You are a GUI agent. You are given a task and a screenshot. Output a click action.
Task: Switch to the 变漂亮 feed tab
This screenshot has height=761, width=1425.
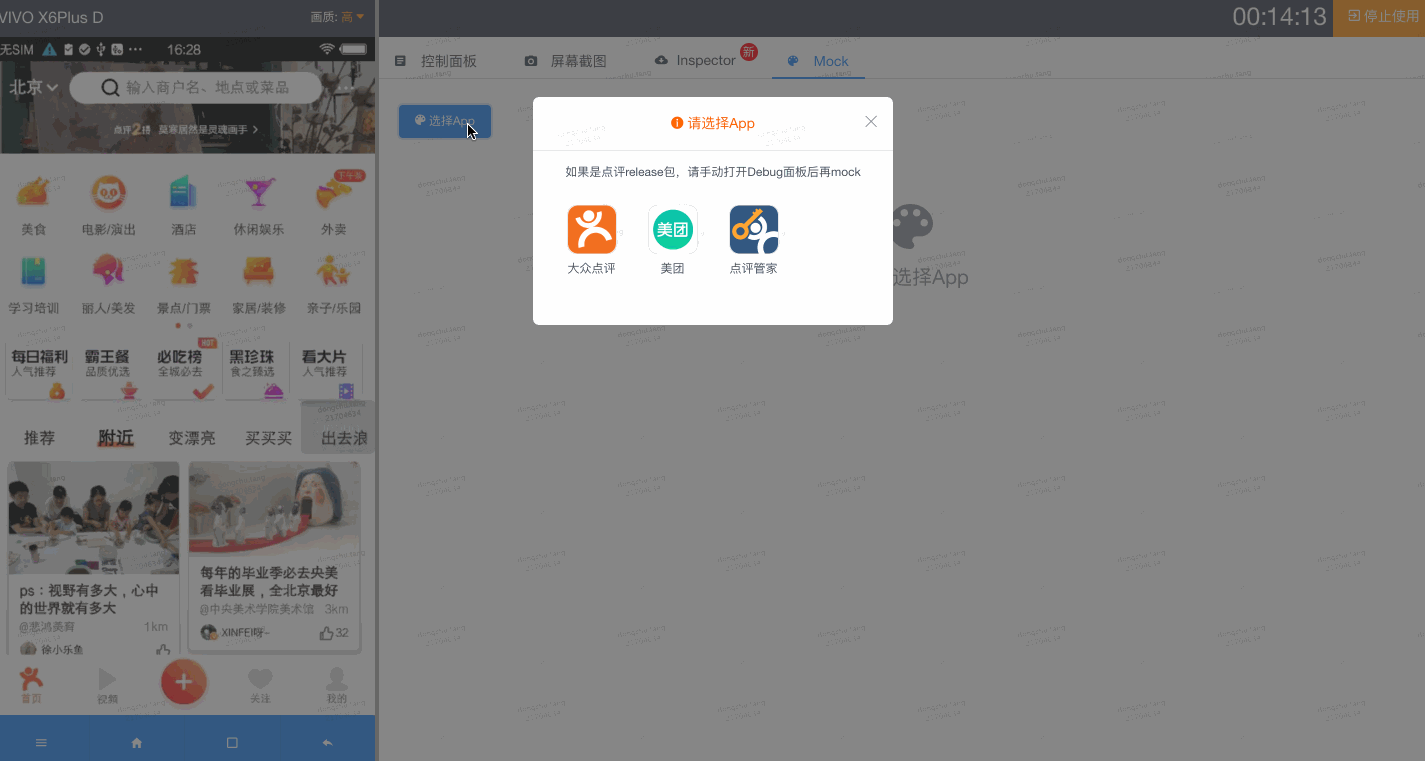tap(191, 438)
